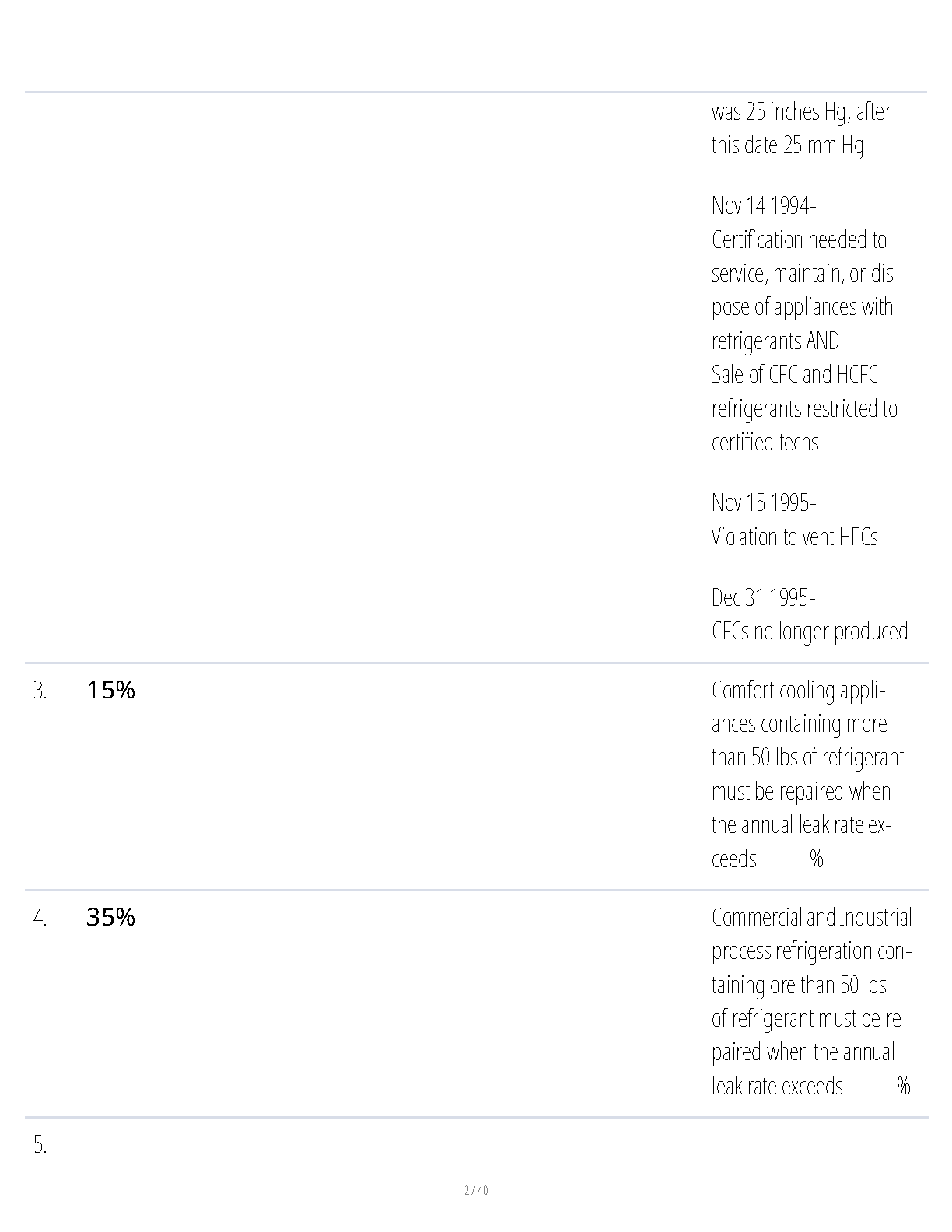Click 'certified techs' text
The image size is (952, 1232).
click(765, 443)
